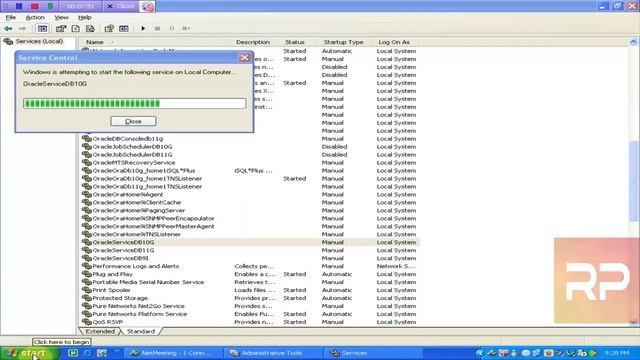Open the Help menu
Image resolution: width=640 pixels, height=360 pixels.
click(84, 18)
